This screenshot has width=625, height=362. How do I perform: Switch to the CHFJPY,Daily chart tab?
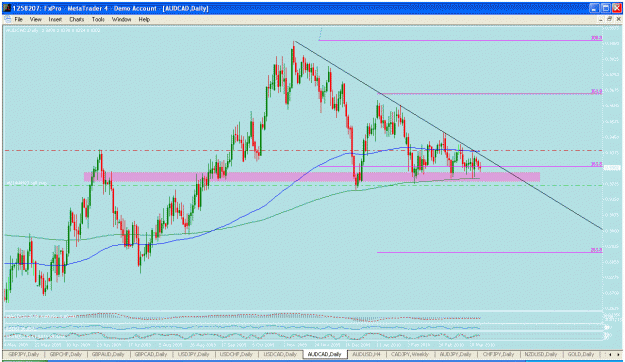(499, 354)
